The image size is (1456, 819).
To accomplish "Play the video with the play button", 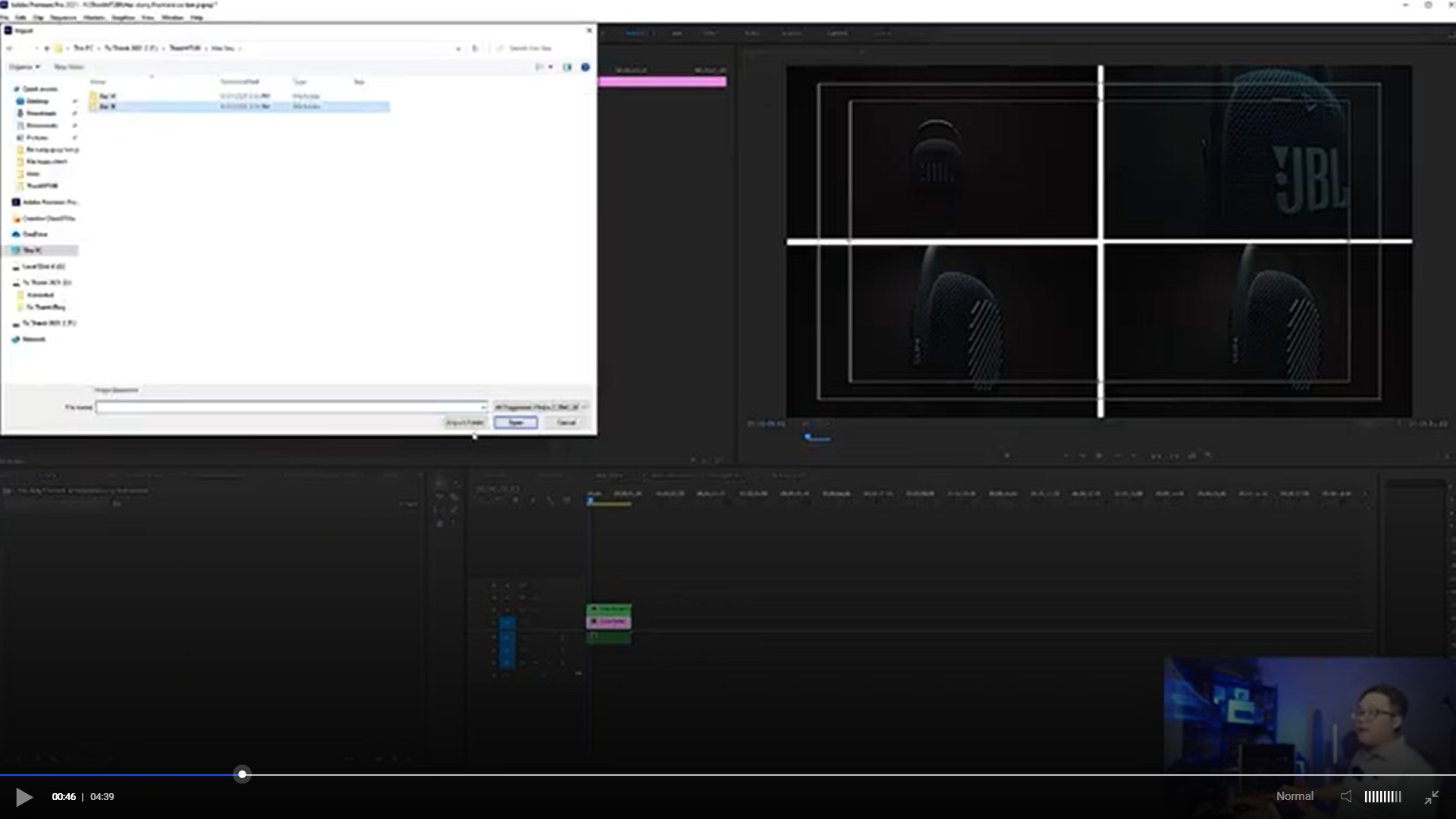I will [x=24, y=797].
